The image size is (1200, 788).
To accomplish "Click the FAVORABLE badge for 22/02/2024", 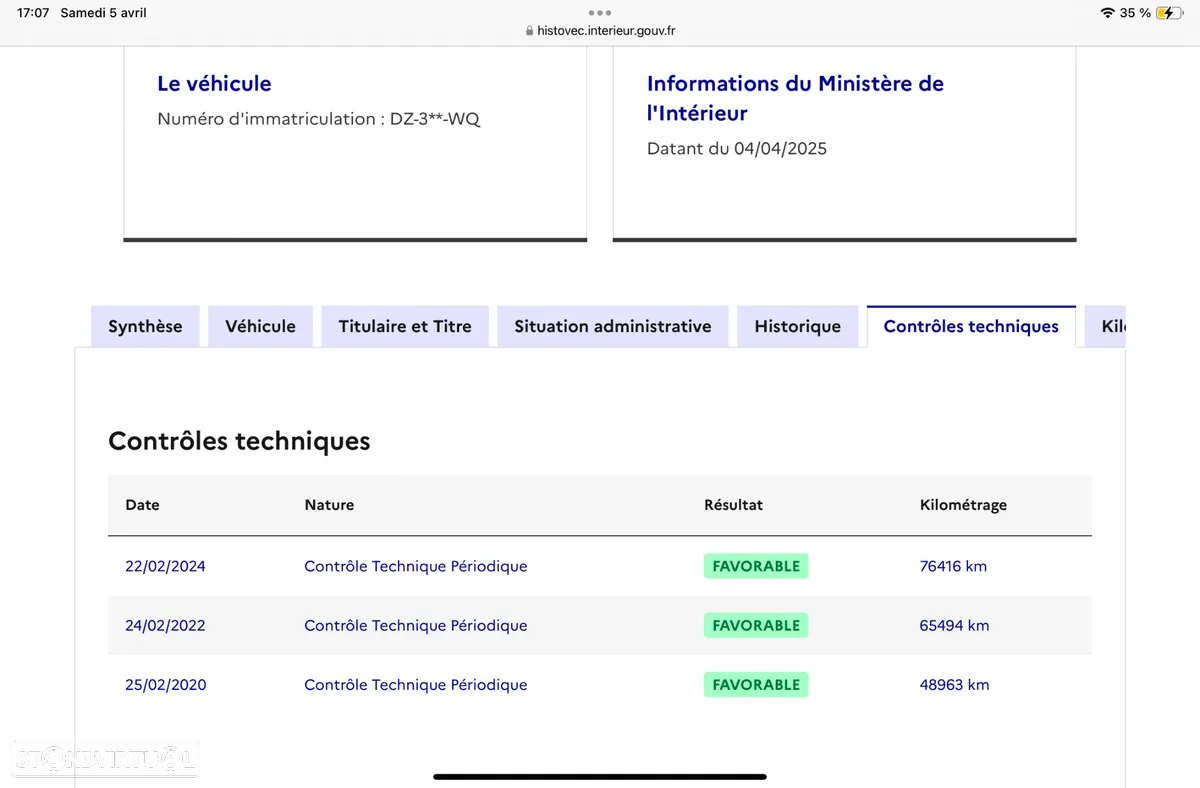I will (756, 566).
